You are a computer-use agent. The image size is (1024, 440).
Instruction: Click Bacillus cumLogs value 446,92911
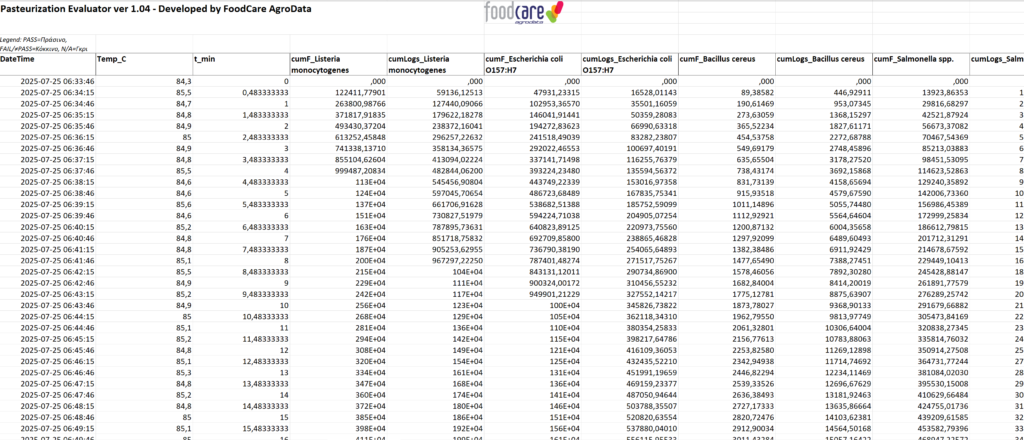click(x=851, y=92)
